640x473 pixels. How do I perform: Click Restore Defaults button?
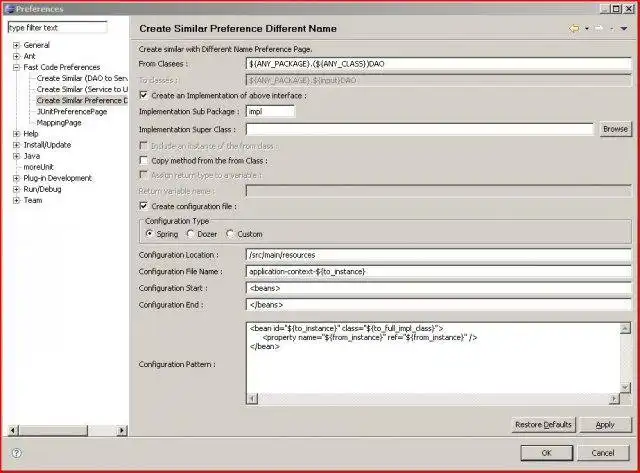543,425
